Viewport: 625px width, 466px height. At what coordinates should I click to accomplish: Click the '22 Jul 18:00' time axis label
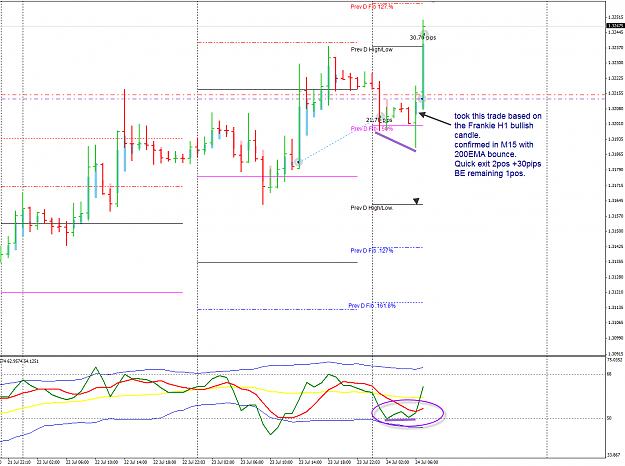coord(165,462)
